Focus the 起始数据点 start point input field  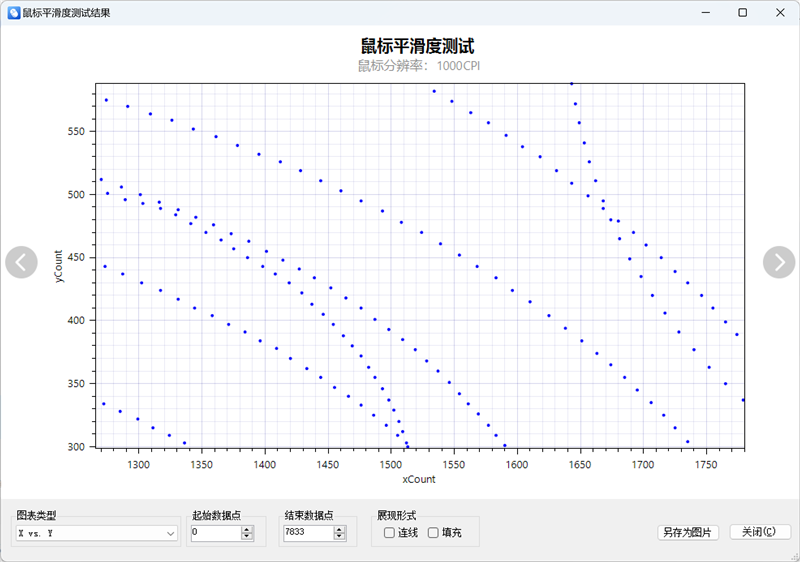pyautogui.click(x=214, y=533)
